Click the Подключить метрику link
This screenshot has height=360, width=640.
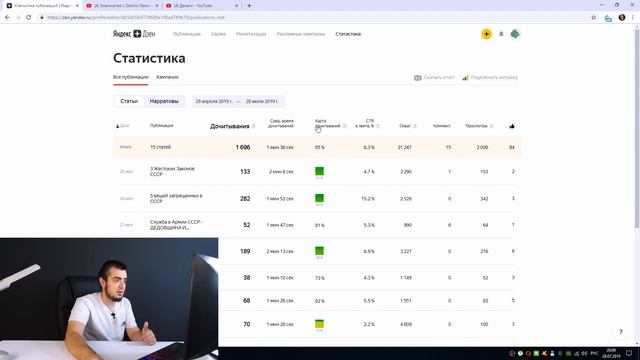point(494,78)
